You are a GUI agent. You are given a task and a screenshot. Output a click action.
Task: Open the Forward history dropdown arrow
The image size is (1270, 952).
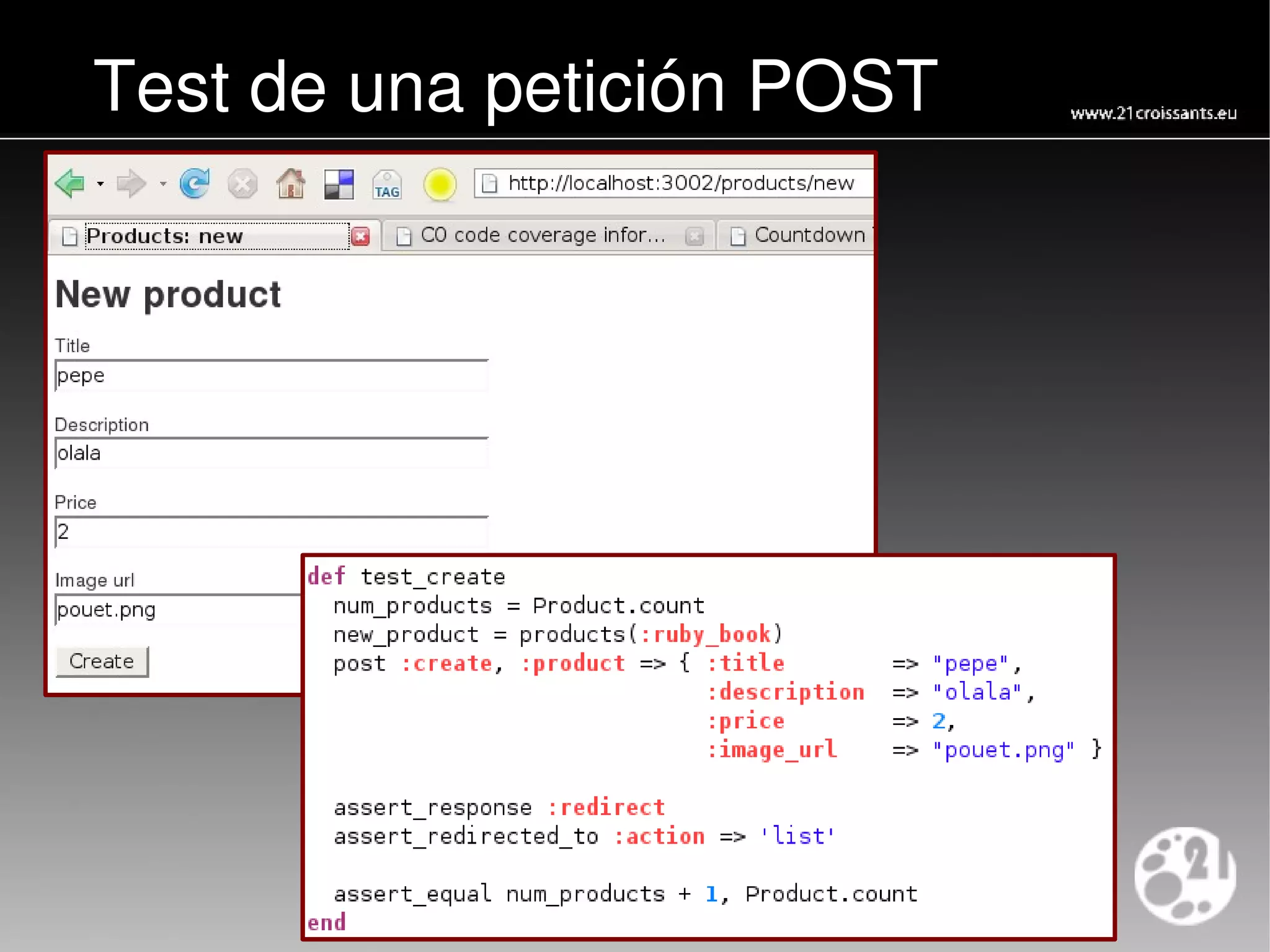(163, 184)
